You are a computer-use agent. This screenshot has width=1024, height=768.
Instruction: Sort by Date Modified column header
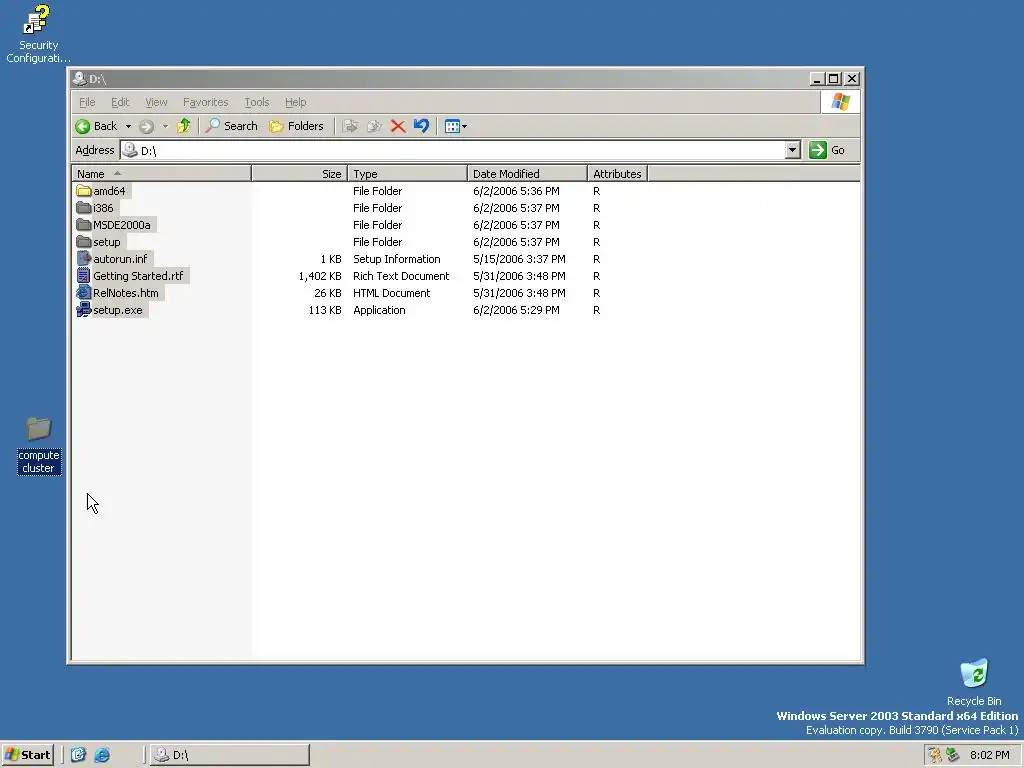527,174
